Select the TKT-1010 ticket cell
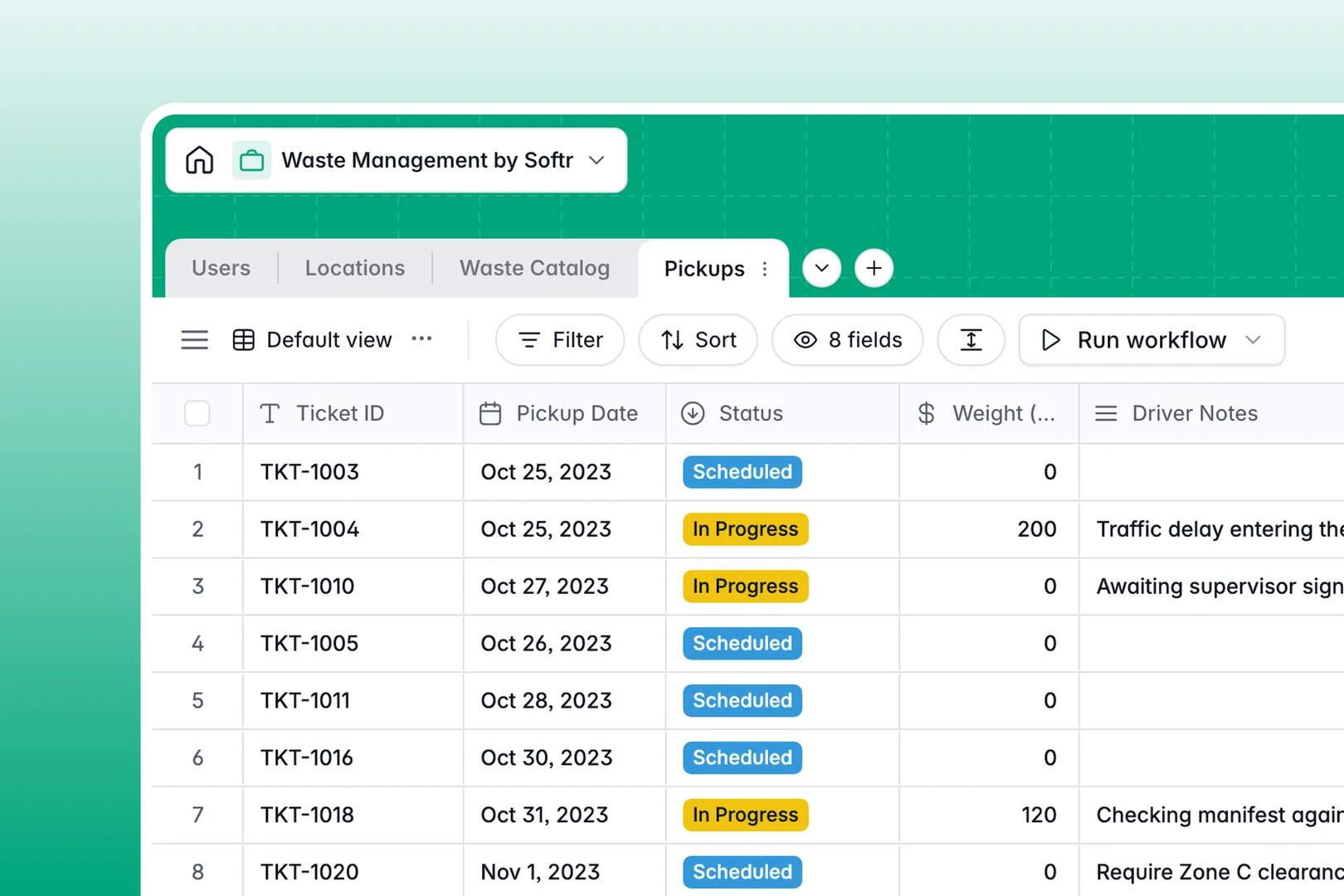Screen dimensions: 1344x896 353,587
